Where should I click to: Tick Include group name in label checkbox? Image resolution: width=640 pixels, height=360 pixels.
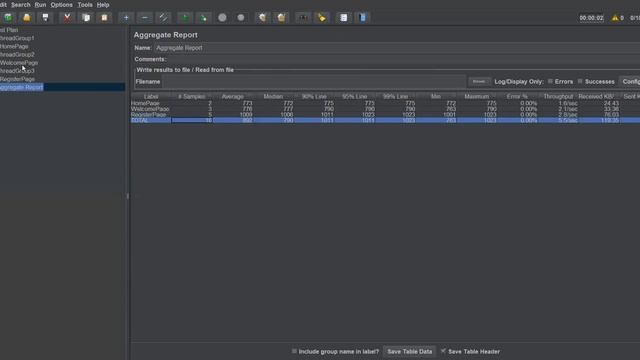click(x=294, y=351)
